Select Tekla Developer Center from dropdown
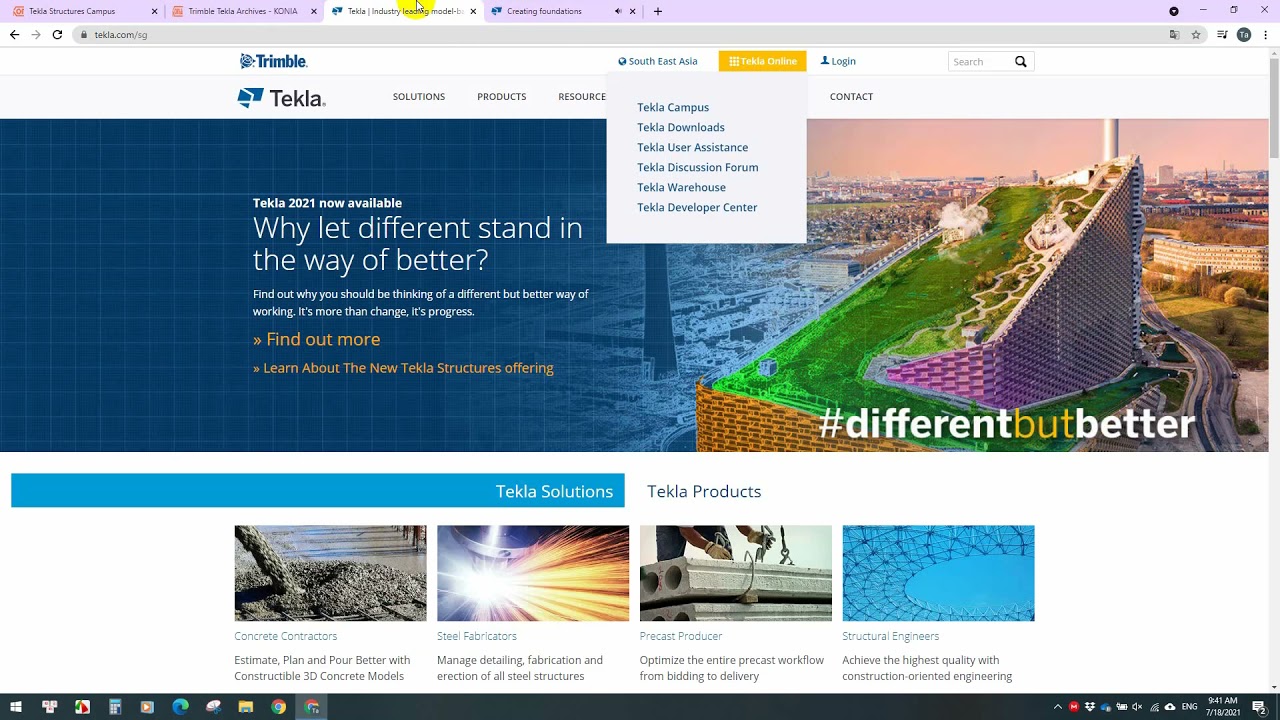The height and width of the screenshot is (720, 1280). click(697, 207)
